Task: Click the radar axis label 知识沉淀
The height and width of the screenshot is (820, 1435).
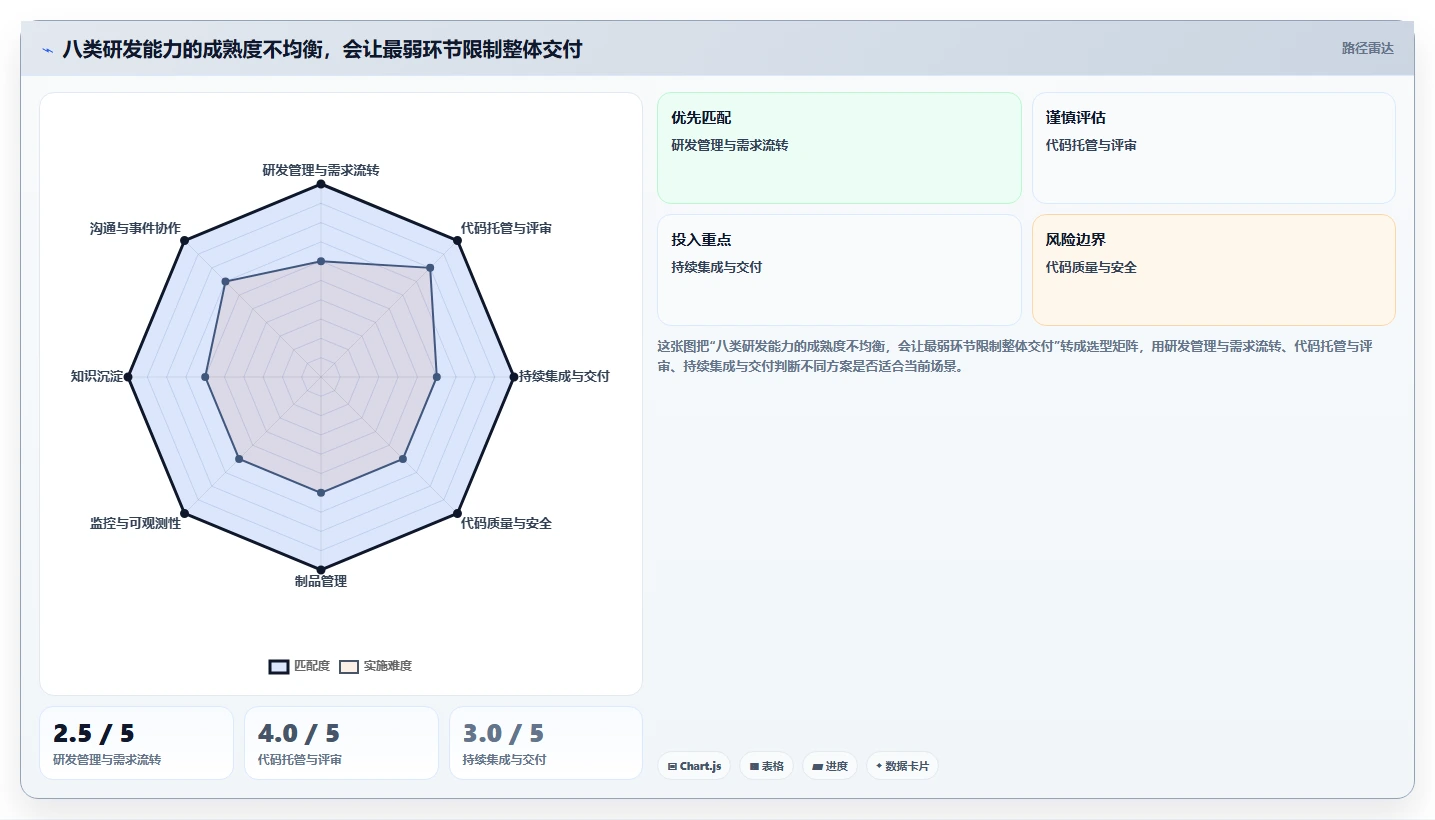Action: 97,376
